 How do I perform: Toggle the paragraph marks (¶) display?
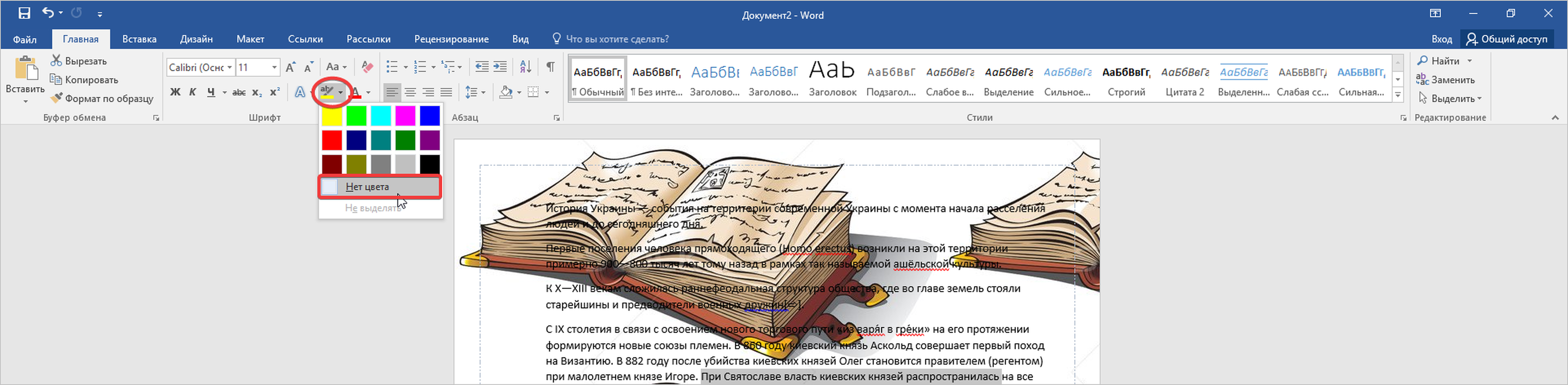pos(550,67)
